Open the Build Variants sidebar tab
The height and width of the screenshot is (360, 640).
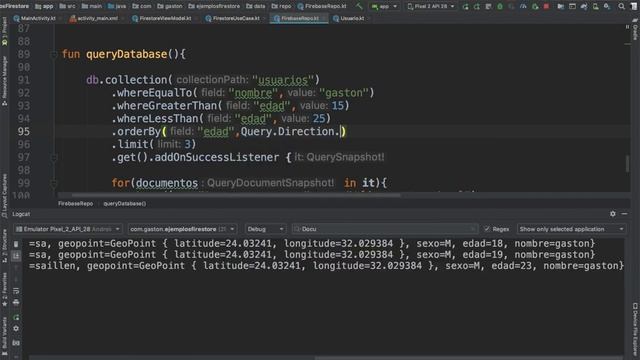tap(4, 336)
